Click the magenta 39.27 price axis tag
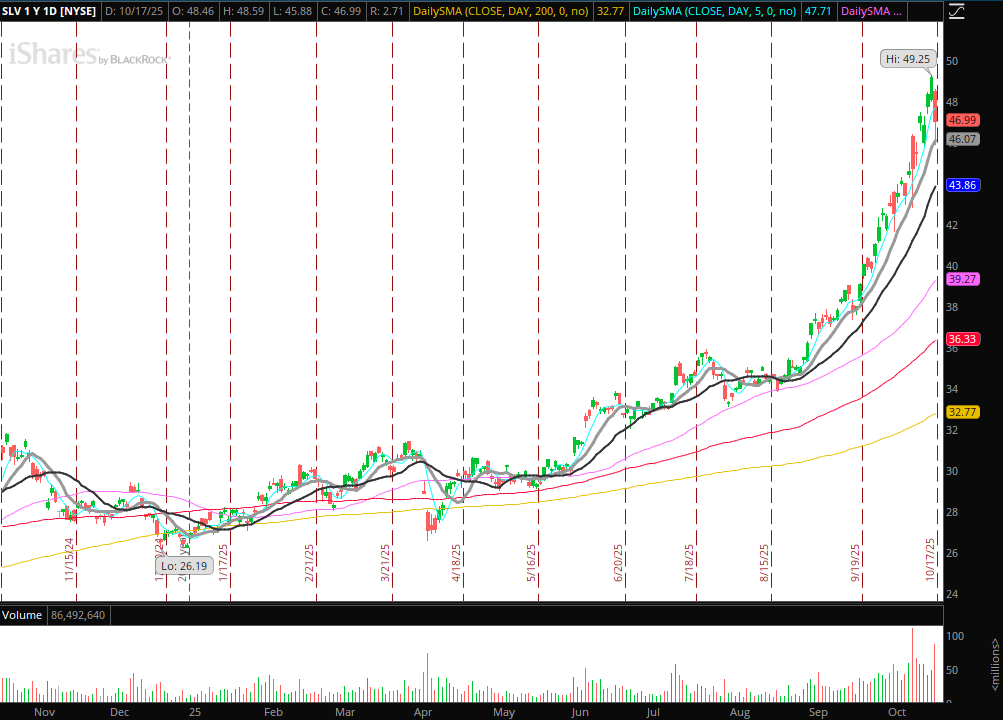 (962, 280)
